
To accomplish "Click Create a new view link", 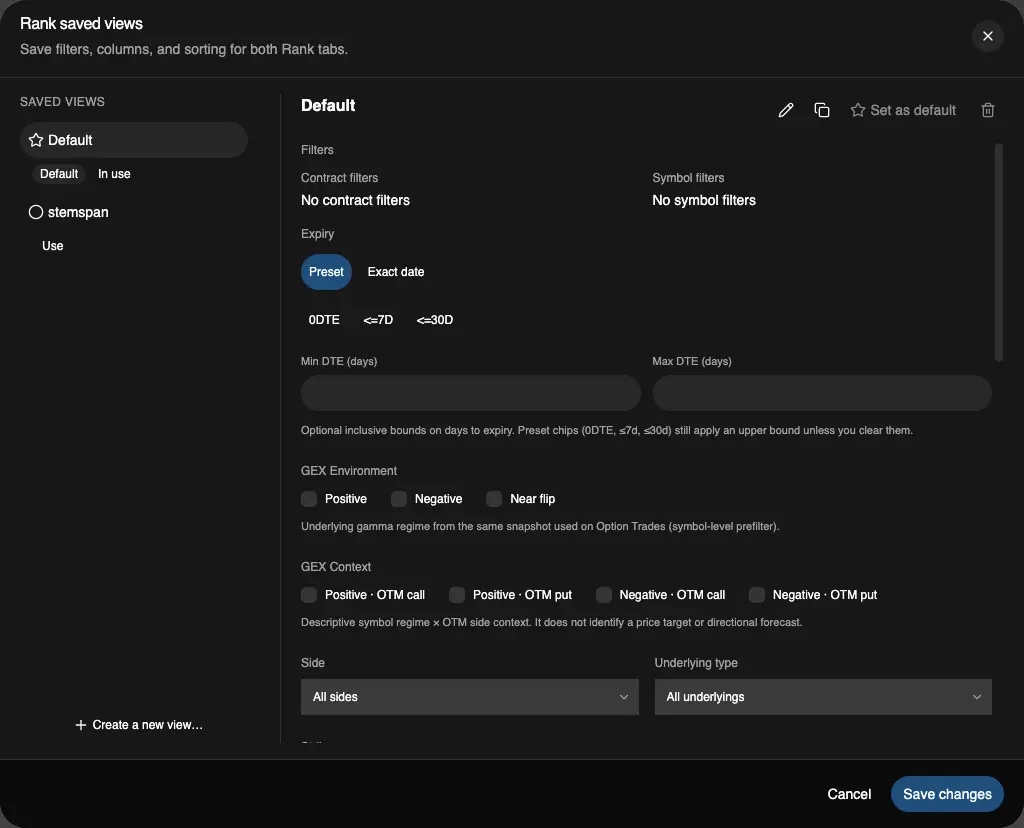I will (138, 725).
